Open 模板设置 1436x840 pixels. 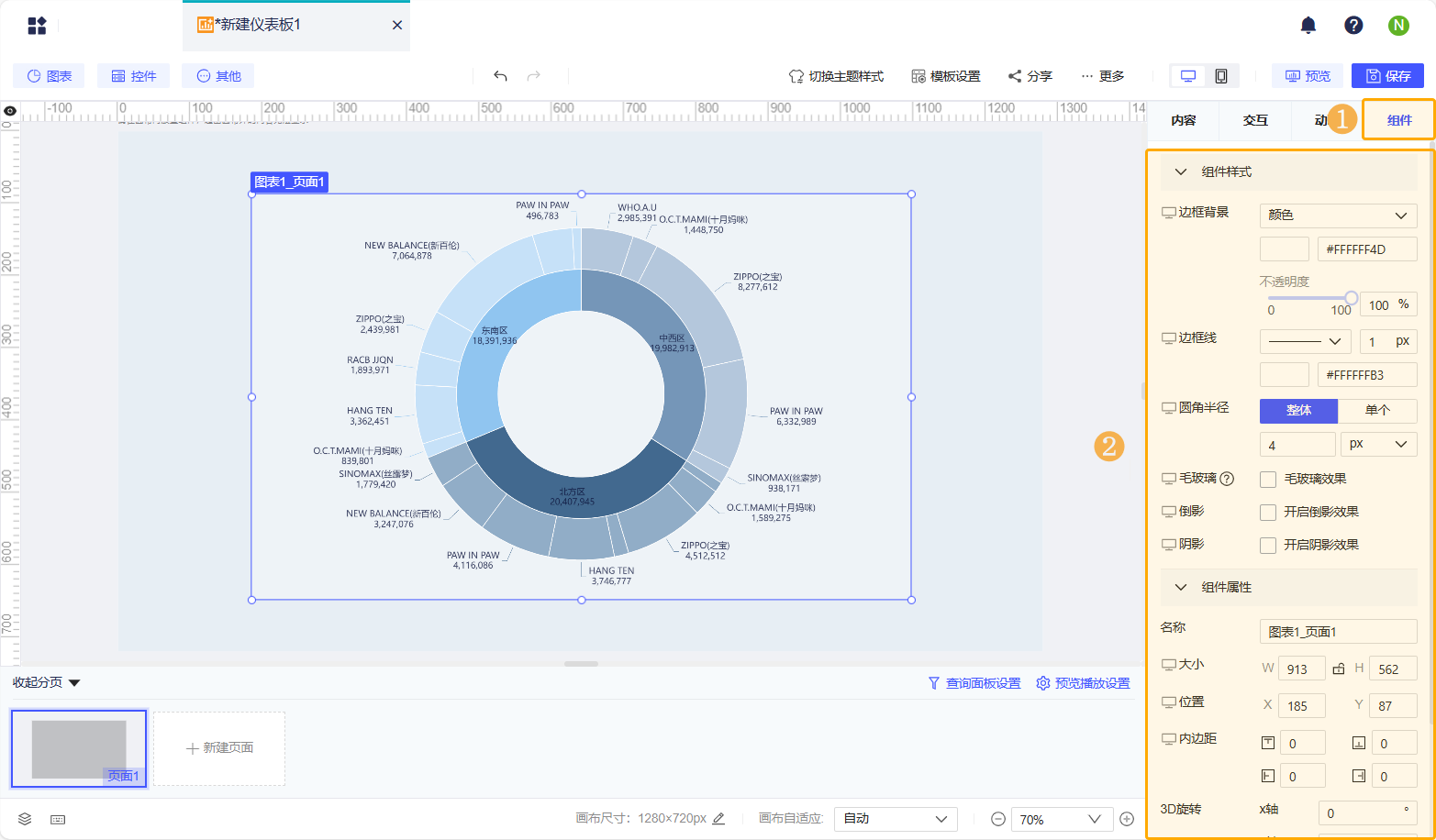click(x=946, y=76)
